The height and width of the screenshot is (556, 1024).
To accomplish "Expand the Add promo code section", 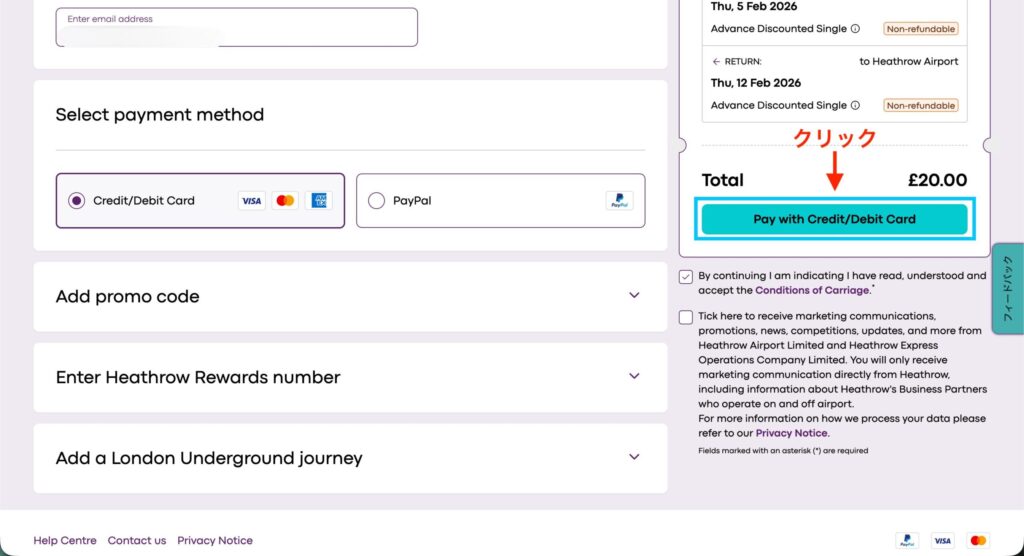I will (x=633, y=296).
